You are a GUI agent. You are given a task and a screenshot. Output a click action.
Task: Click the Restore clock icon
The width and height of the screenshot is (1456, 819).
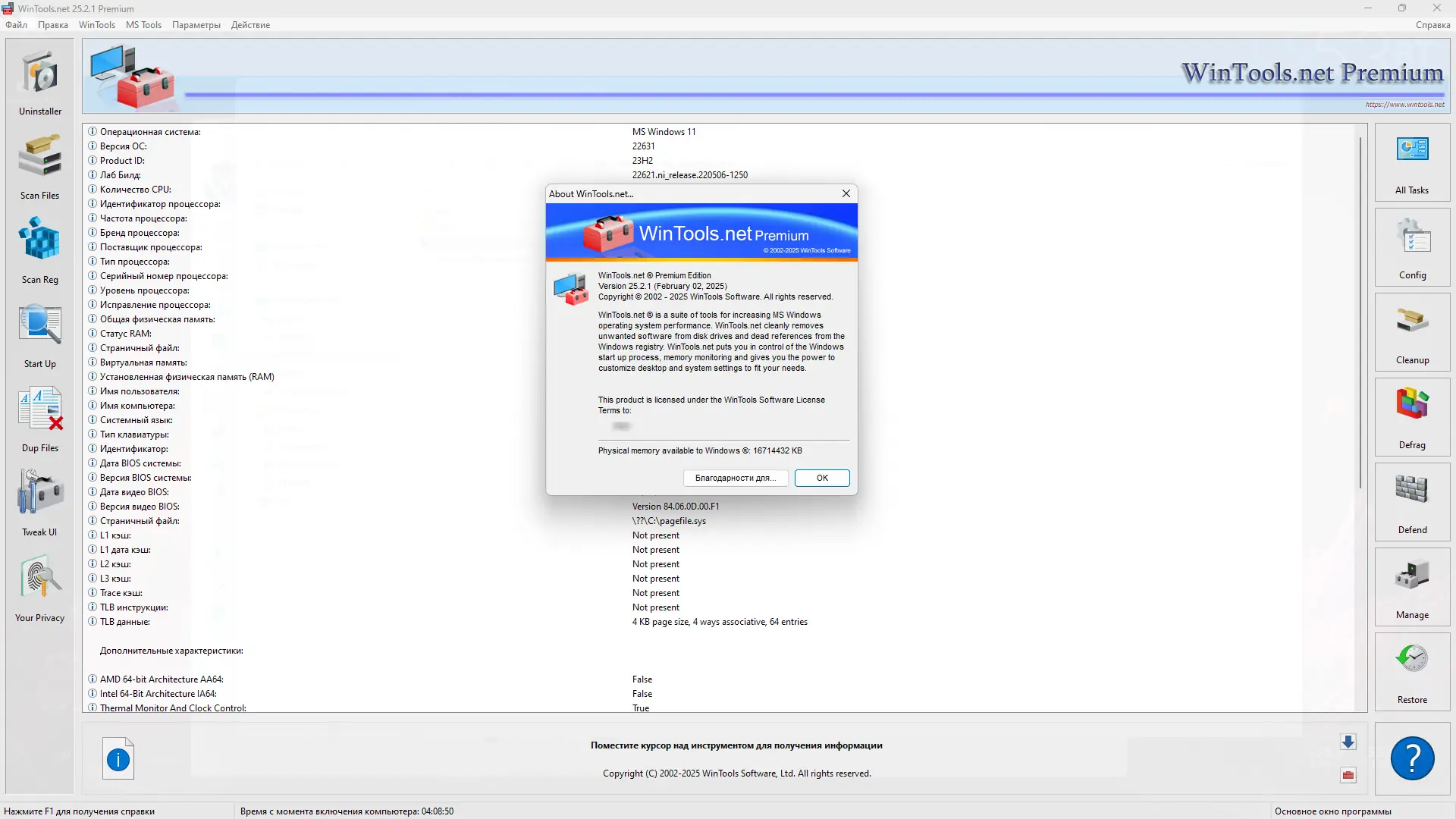(x=1412, y=660)
